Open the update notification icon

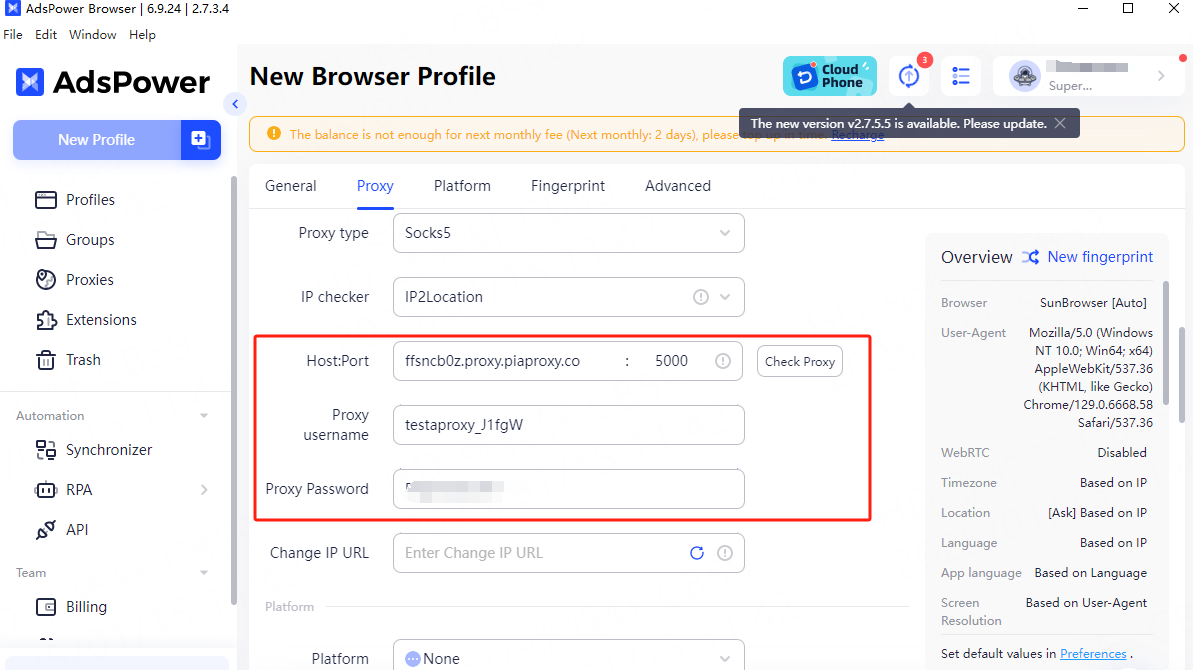908,76
